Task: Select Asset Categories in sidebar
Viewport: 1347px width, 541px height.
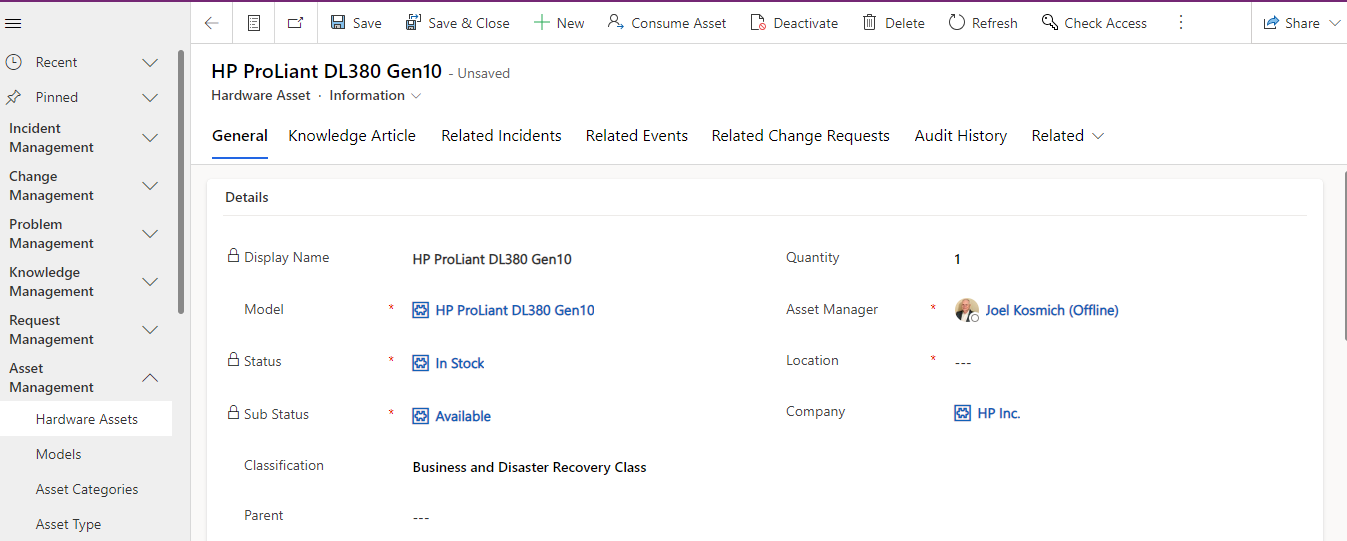Action: pyautogui.click(x=86, y=489)
